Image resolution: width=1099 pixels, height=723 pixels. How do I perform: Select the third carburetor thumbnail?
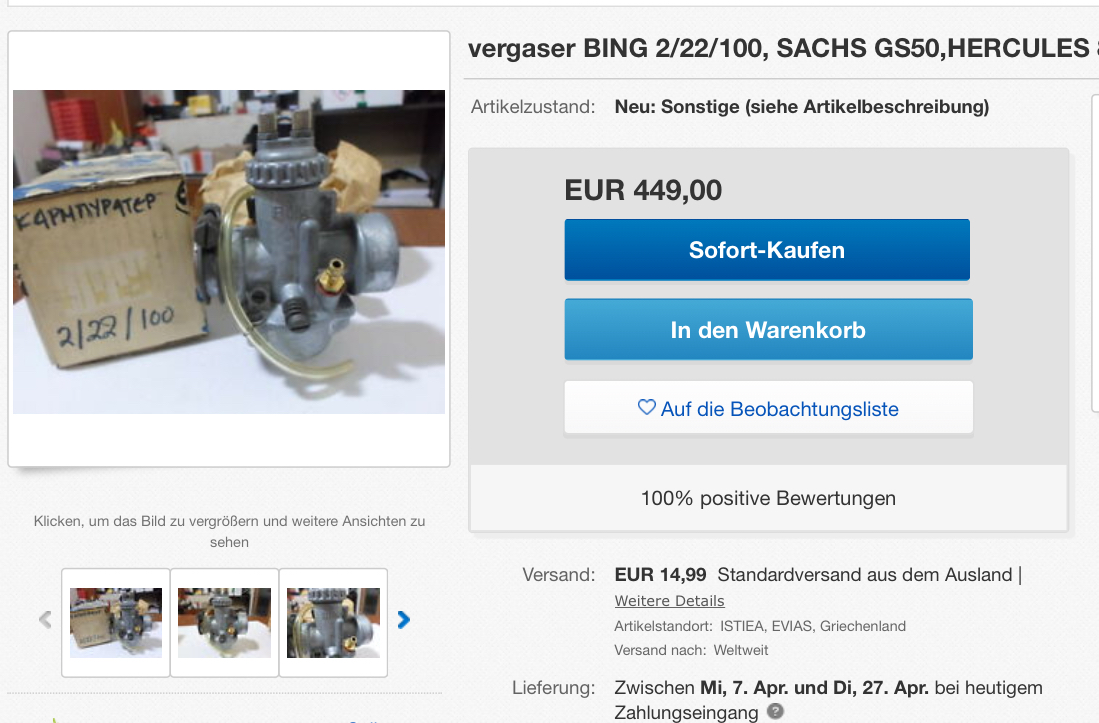[x=334, y=623]
